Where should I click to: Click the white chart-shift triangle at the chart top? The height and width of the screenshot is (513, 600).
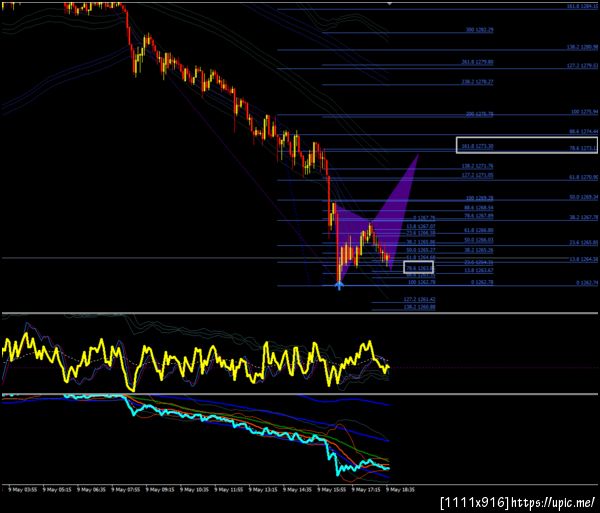[x=389, y=3]
